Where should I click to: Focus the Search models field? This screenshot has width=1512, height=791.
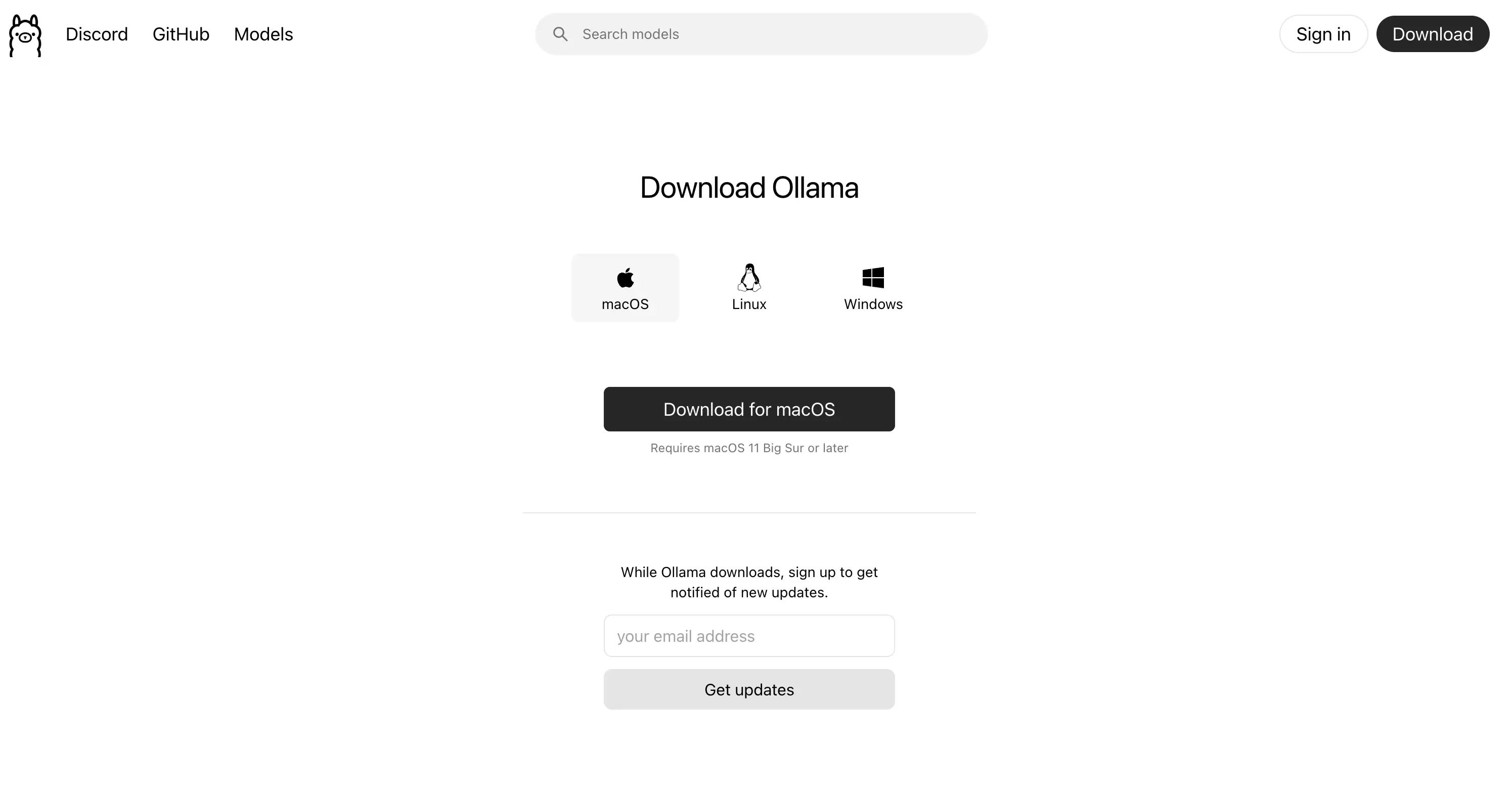point(761,34)
